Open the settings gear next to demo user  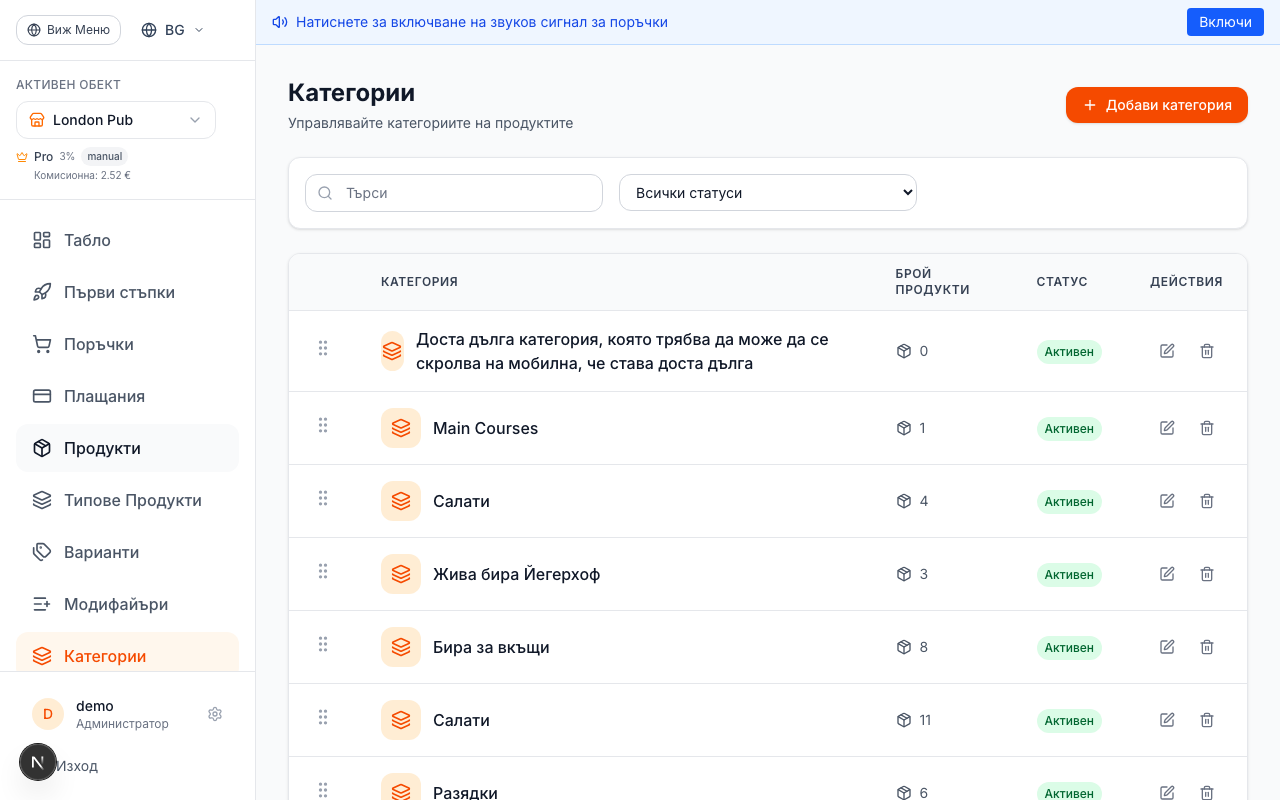tap(215, 713)
